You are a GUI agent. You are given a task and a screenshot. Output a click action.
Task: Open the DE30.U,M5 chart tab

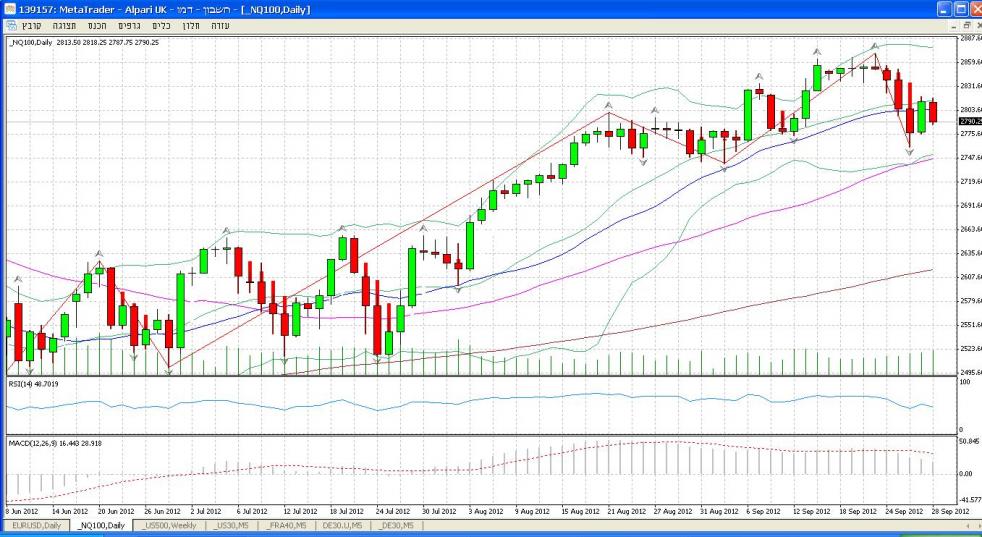click(343, 525)
